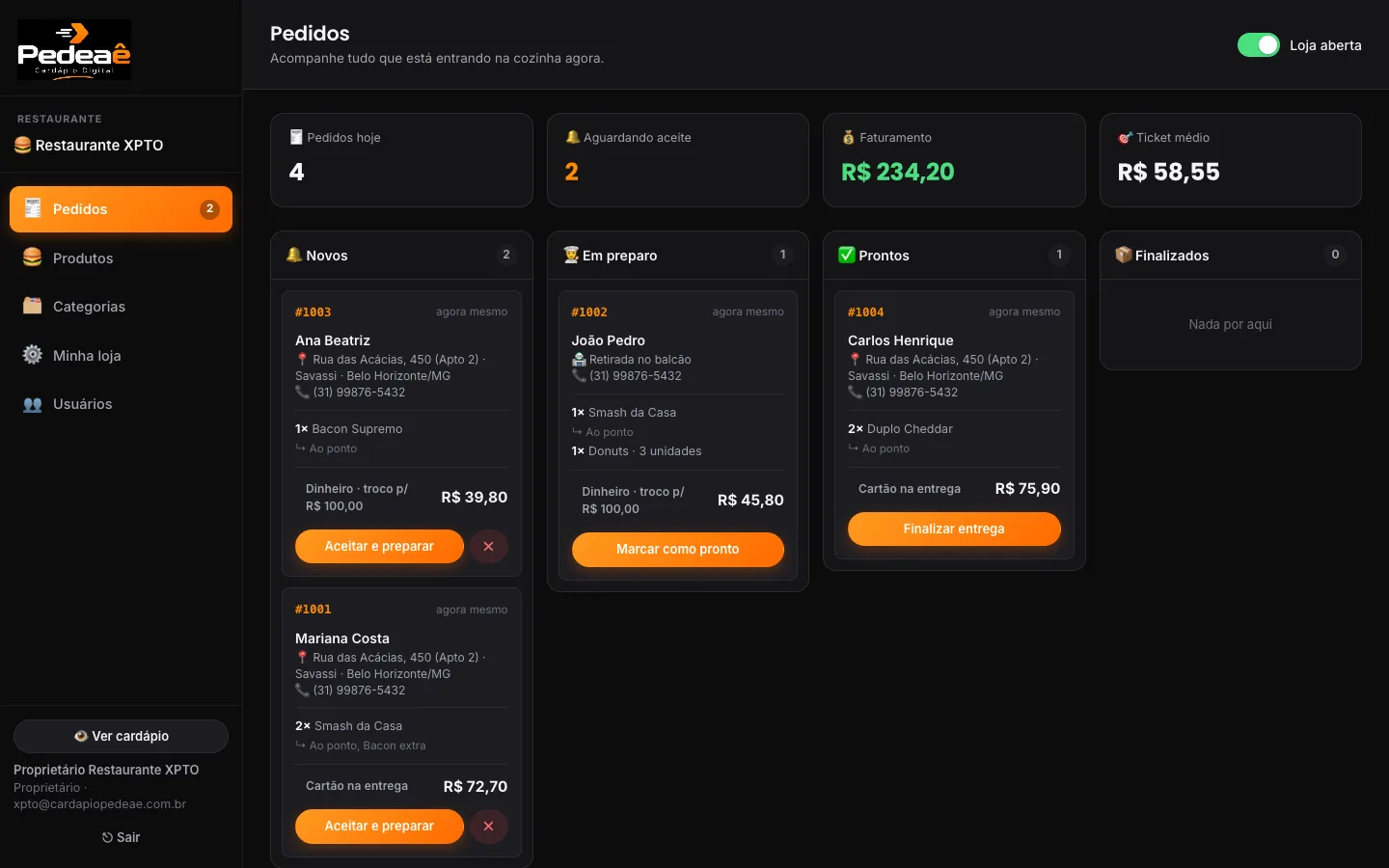Click the pin icon in Carlos Henrique's address
The height and width of the screenshot is (868, 1389).
pos(855,359)
